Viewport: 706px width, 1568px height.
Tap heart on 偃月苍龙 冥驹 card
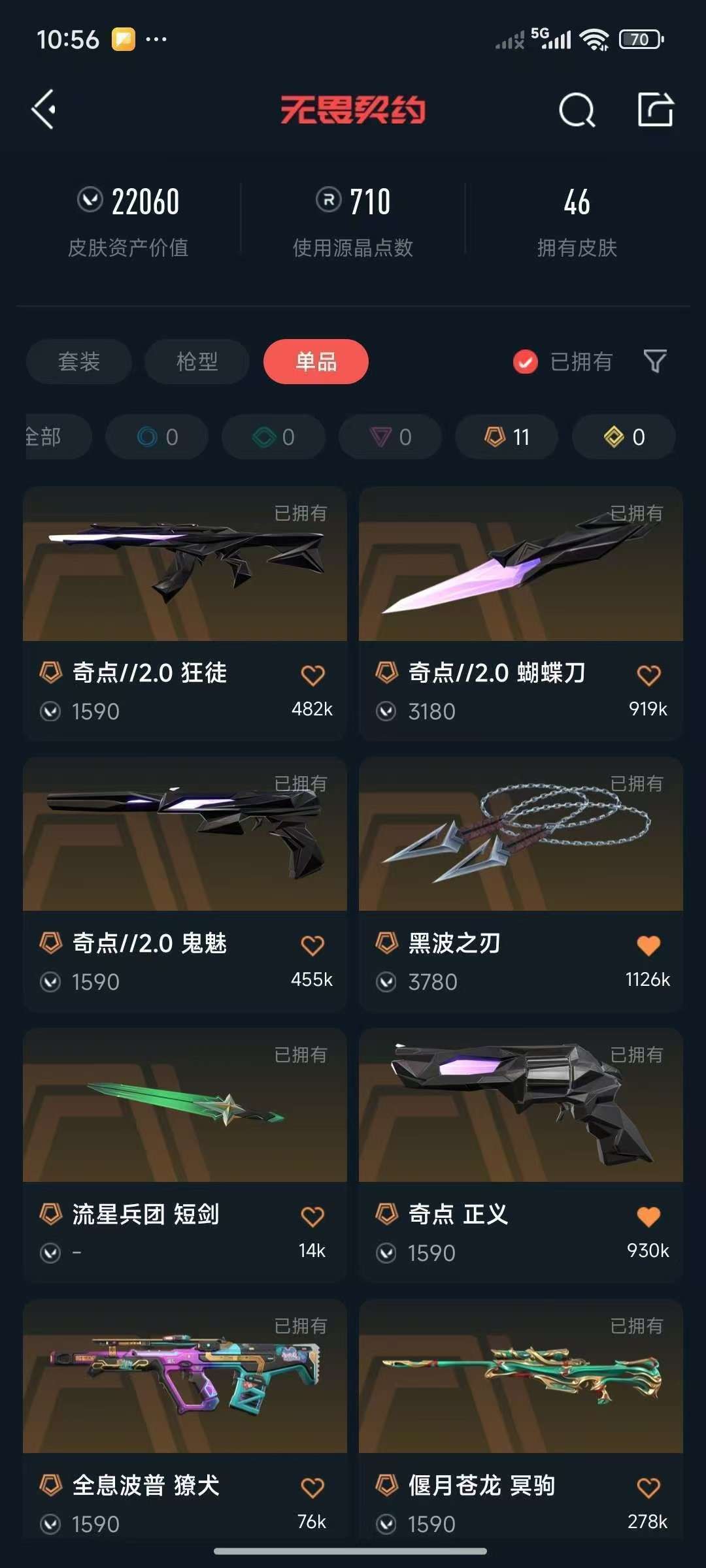[648, 1488]
